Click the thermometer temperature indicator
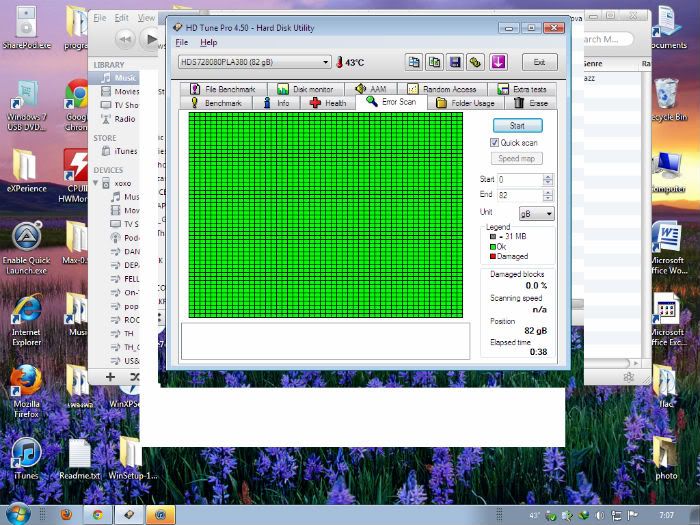 (340, 62)
